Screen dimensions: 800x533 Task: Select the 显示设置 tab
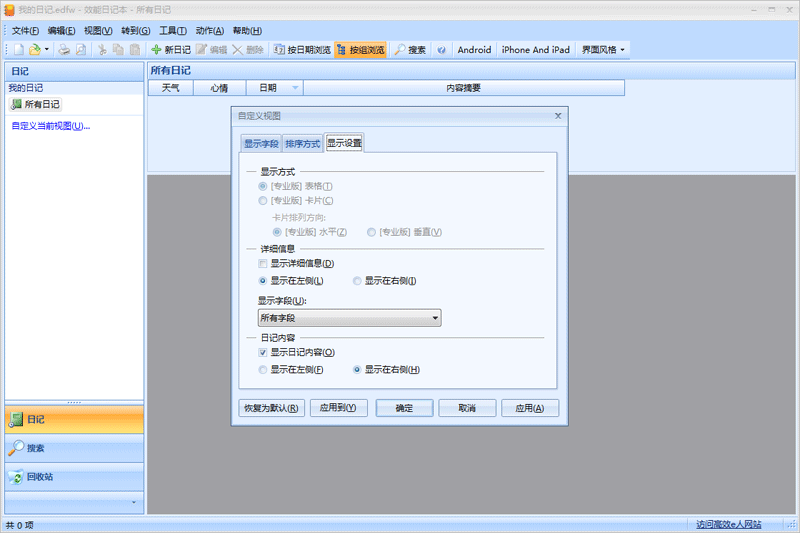(x=344, y=143)
